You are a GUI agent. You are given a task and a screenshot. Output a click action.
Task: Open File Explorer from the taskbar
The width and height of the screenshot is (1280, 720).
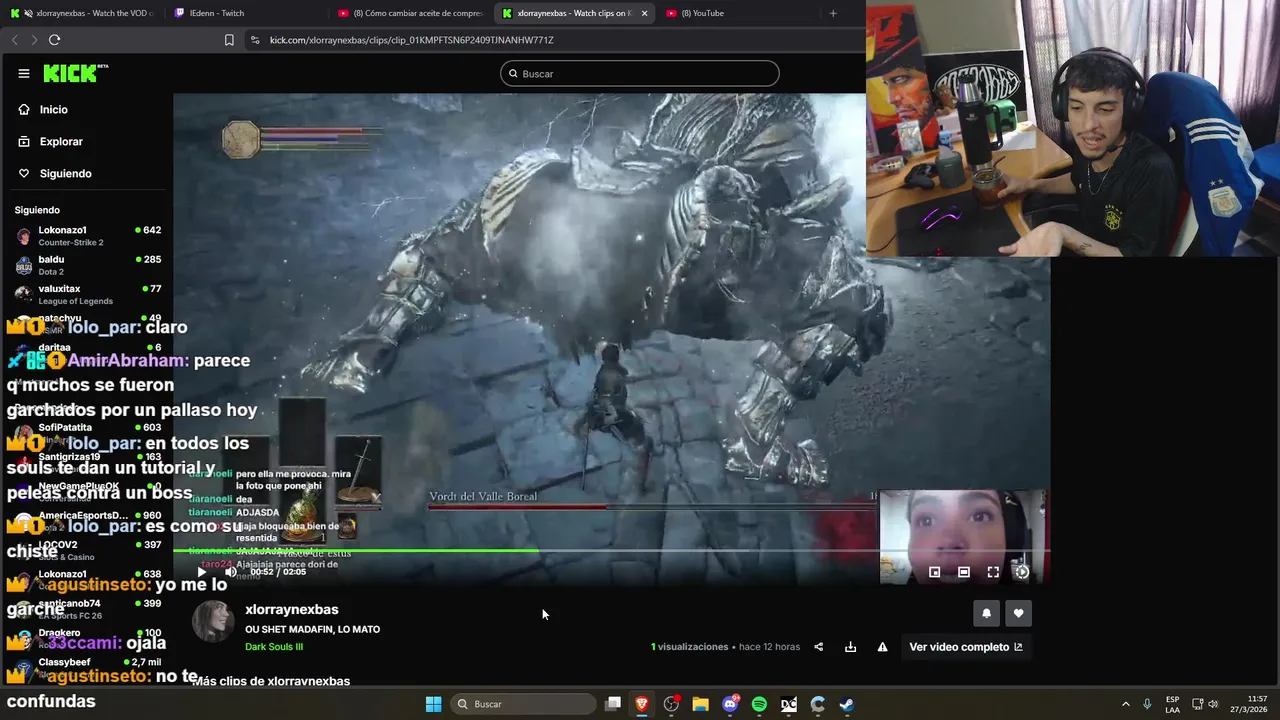[x=701, y=704]
